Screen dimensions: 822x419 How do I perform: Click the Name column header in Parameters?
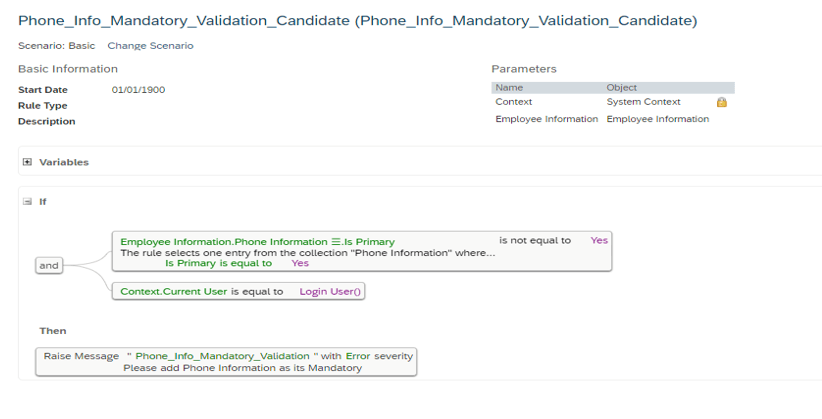[509, 88]
